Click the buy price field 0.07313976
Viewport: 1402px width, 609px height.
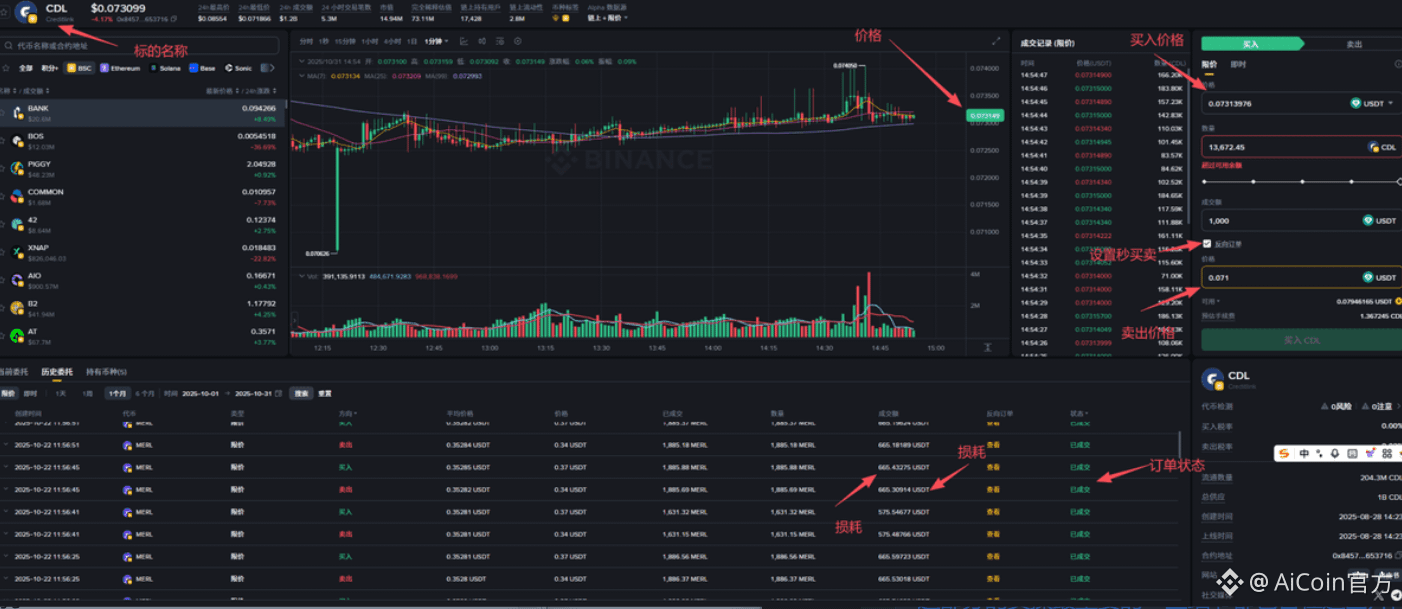point(1299,102)
